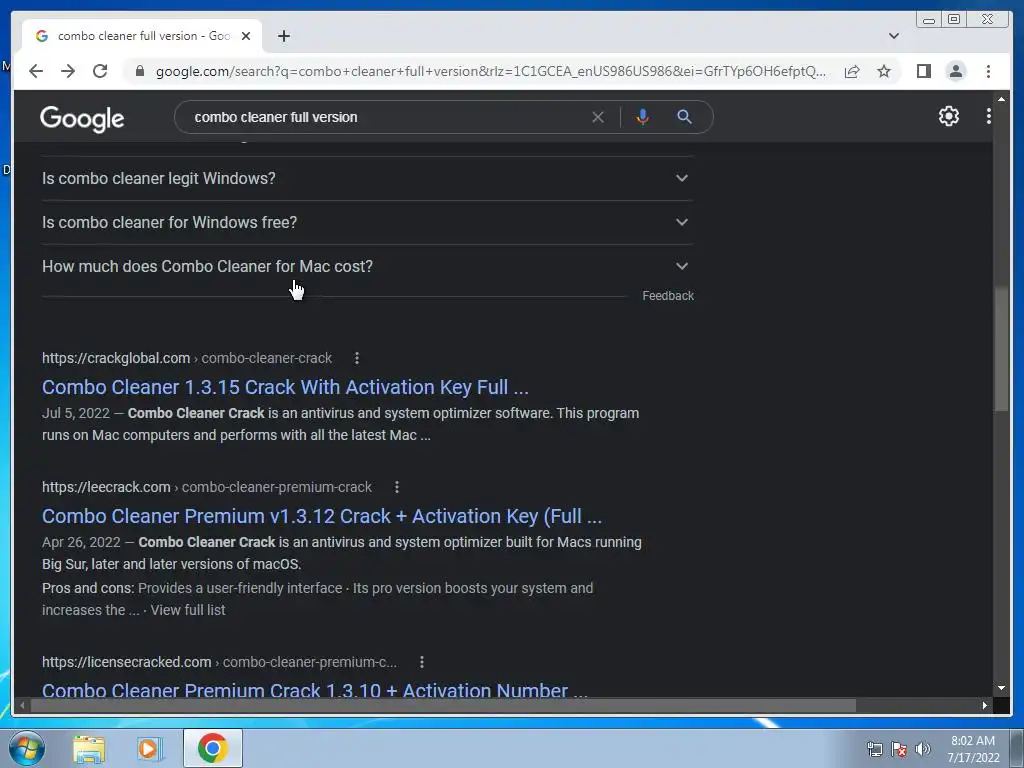Screen dimensions: 1024x768
Task: Open Combo Cleaner Premium Crack 1.3.10 result
Action: 315,690
